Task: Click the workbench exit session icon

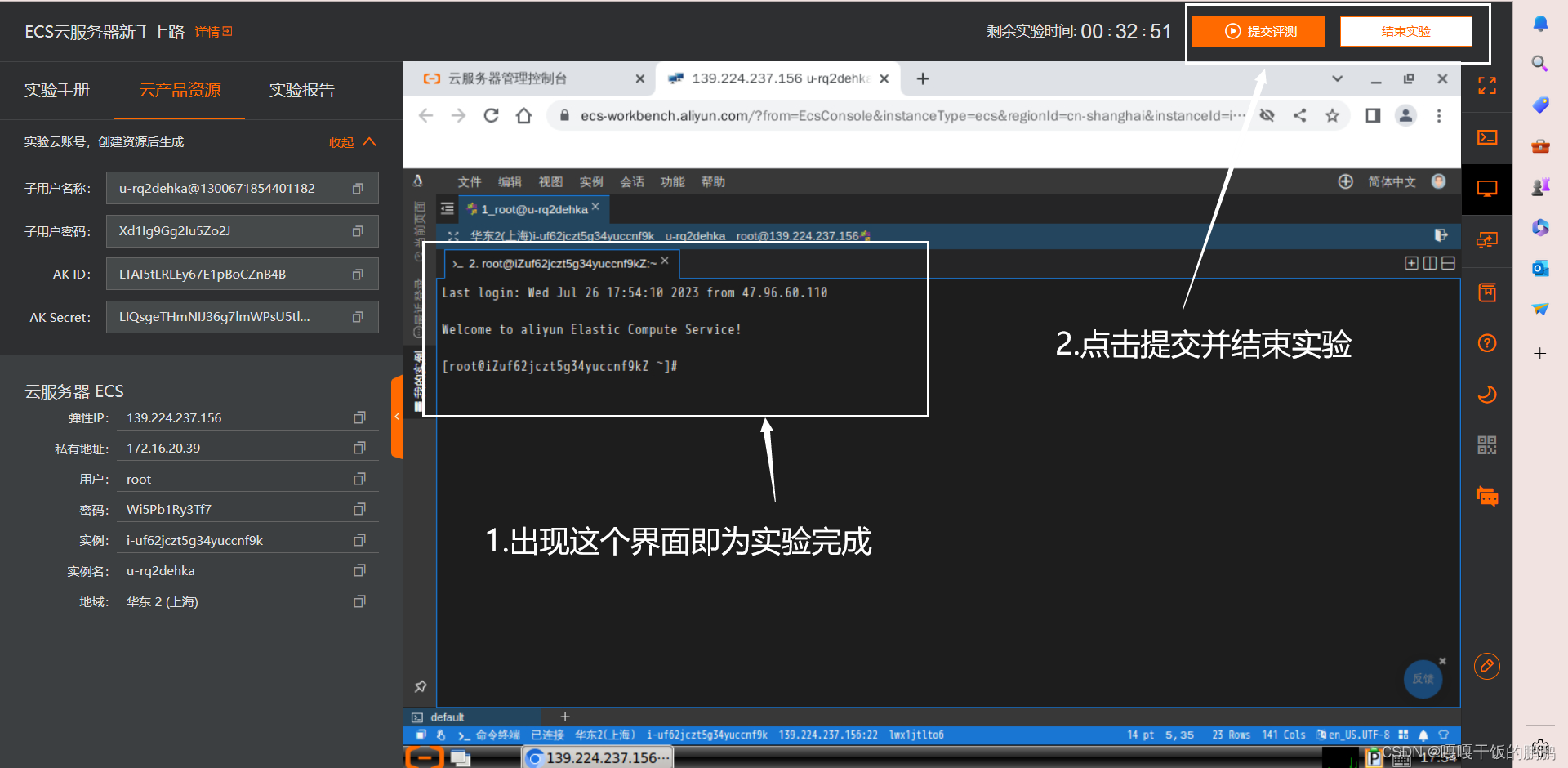Action: (x=1441, y=235)
